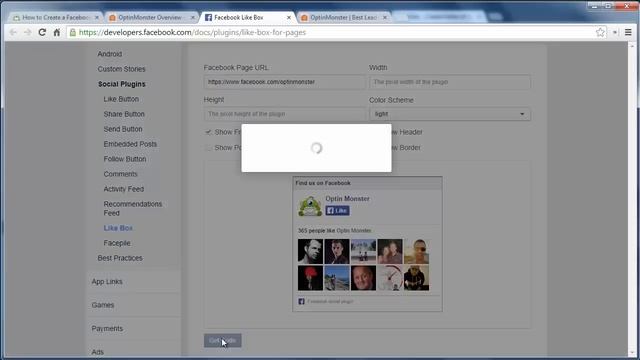Click the browser back arrow
640x360 pixels.
coord(13,32)
